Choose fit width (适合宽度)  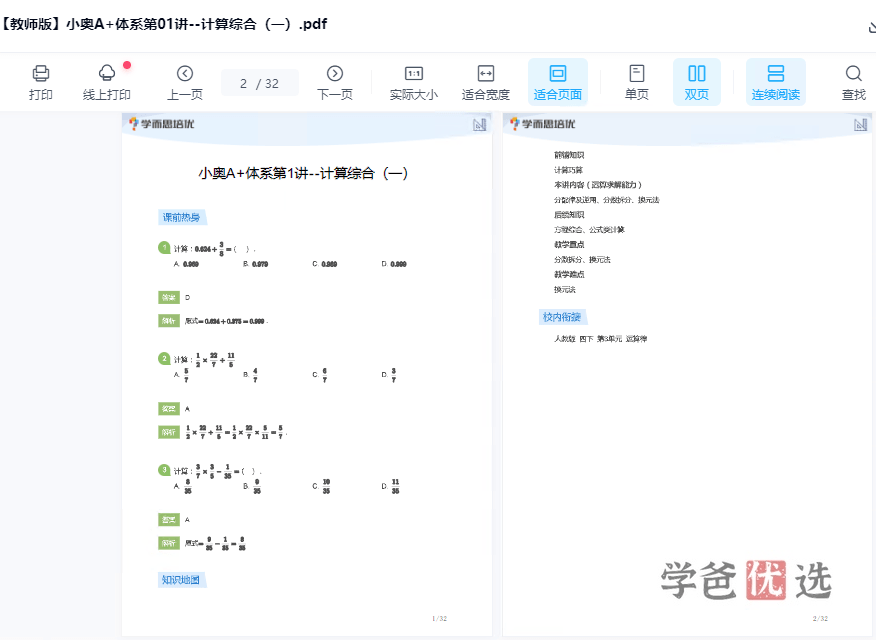[x=485, y=82]
